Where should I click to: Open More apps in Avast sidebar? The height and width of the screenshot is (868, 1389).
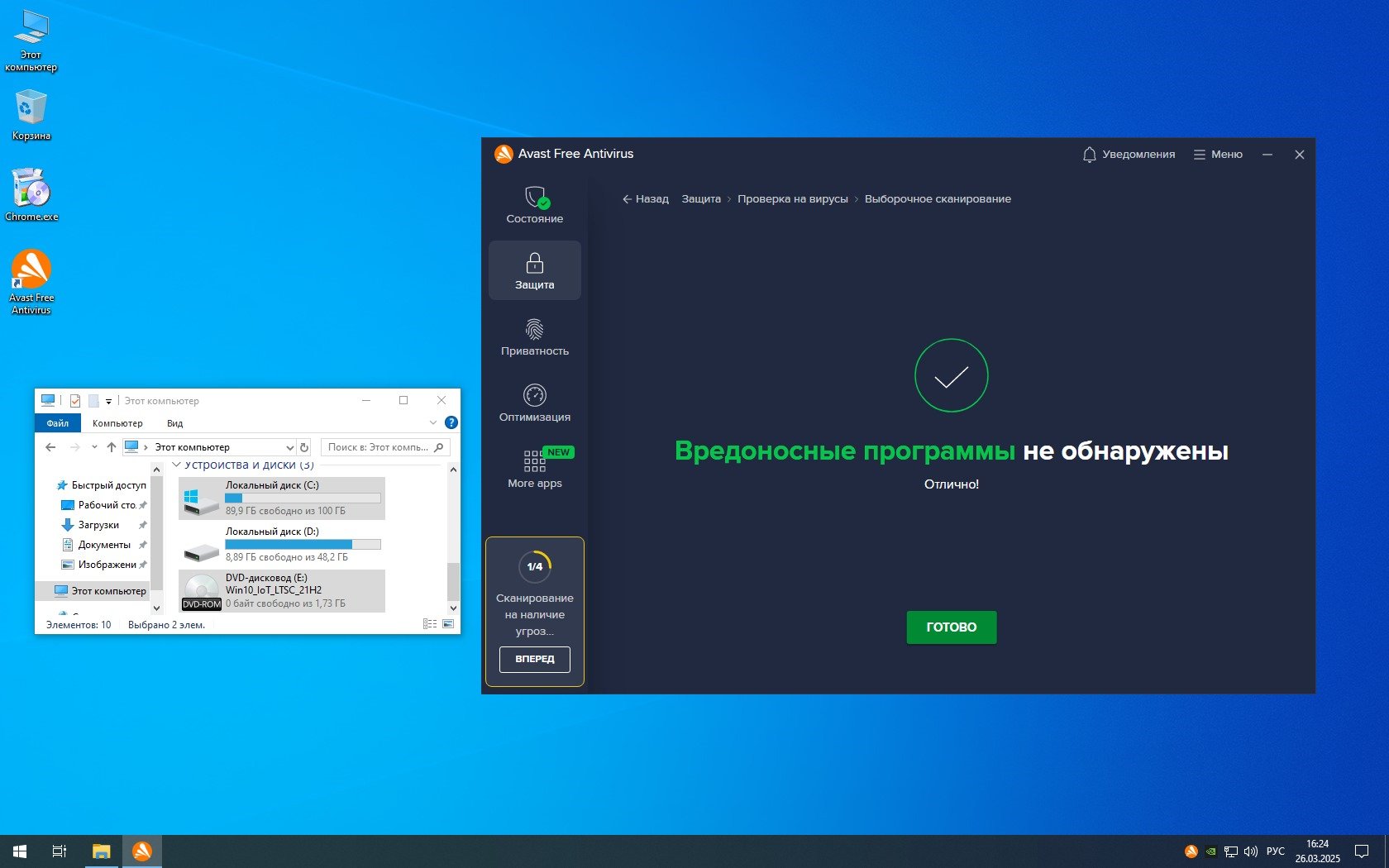(535, 470)
